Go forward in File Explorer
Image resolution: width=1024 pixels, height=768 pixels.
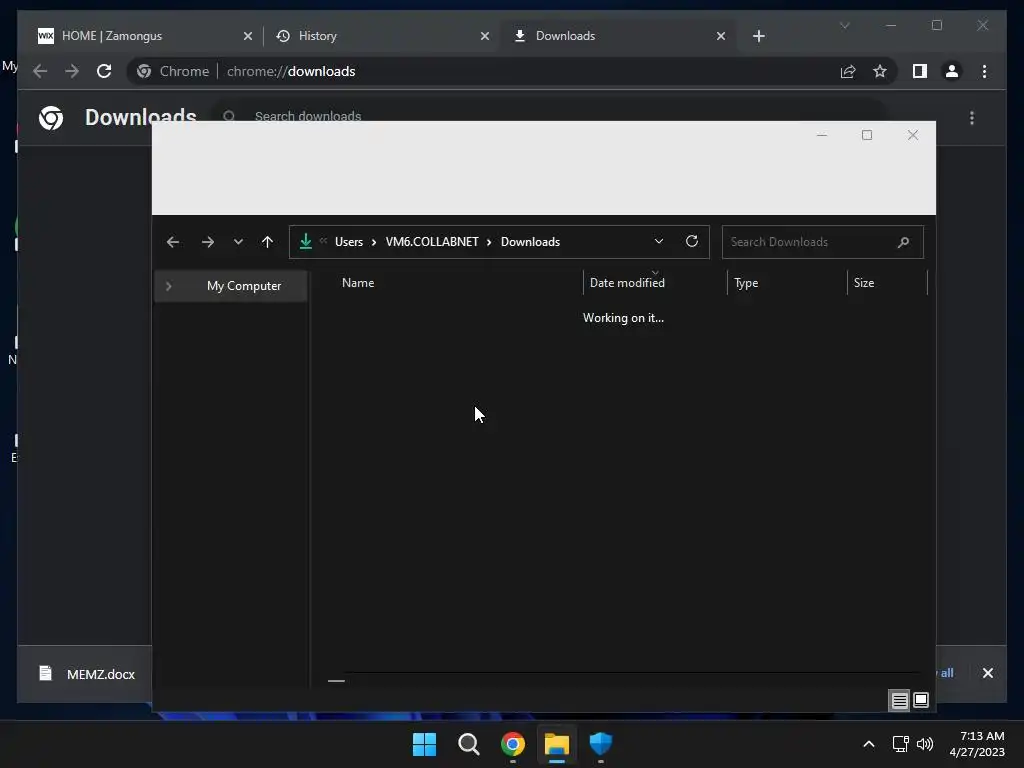[208, 242]
